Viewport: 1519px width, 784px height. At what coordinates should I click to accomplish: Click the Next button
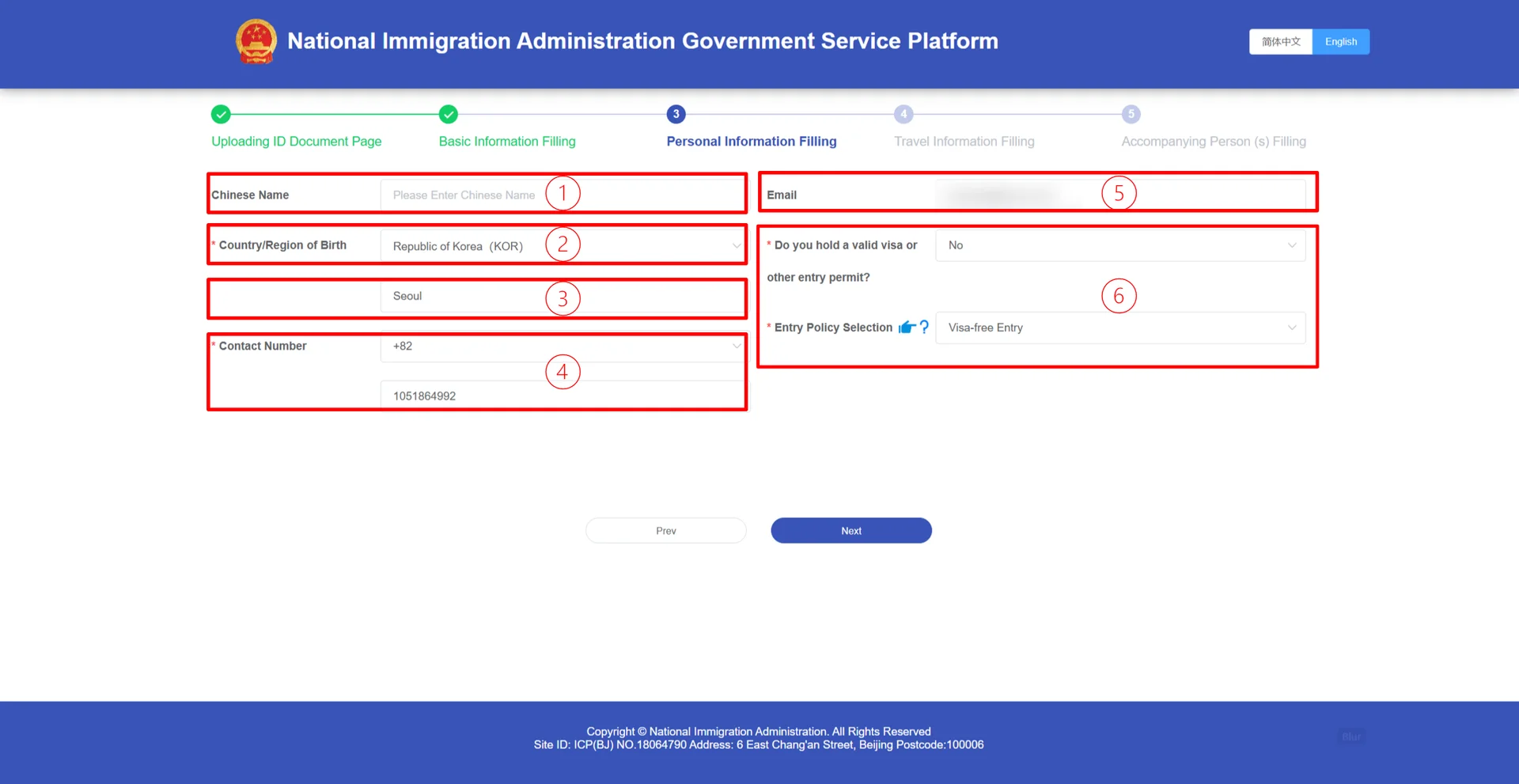850,531
